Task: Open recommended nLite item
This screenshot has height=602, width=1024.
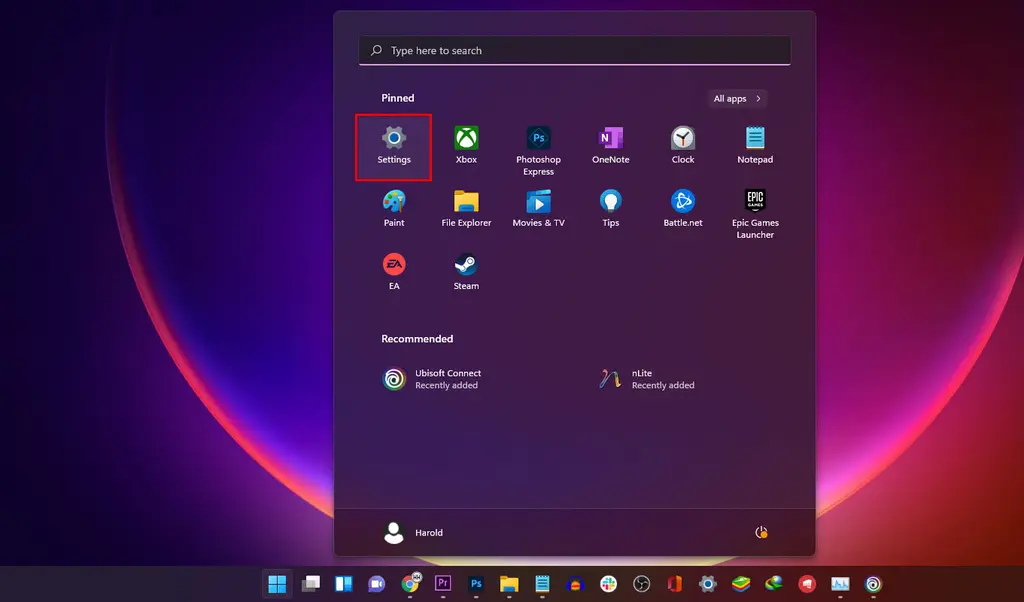Action: pyautogui.click(x=647, y=379)
